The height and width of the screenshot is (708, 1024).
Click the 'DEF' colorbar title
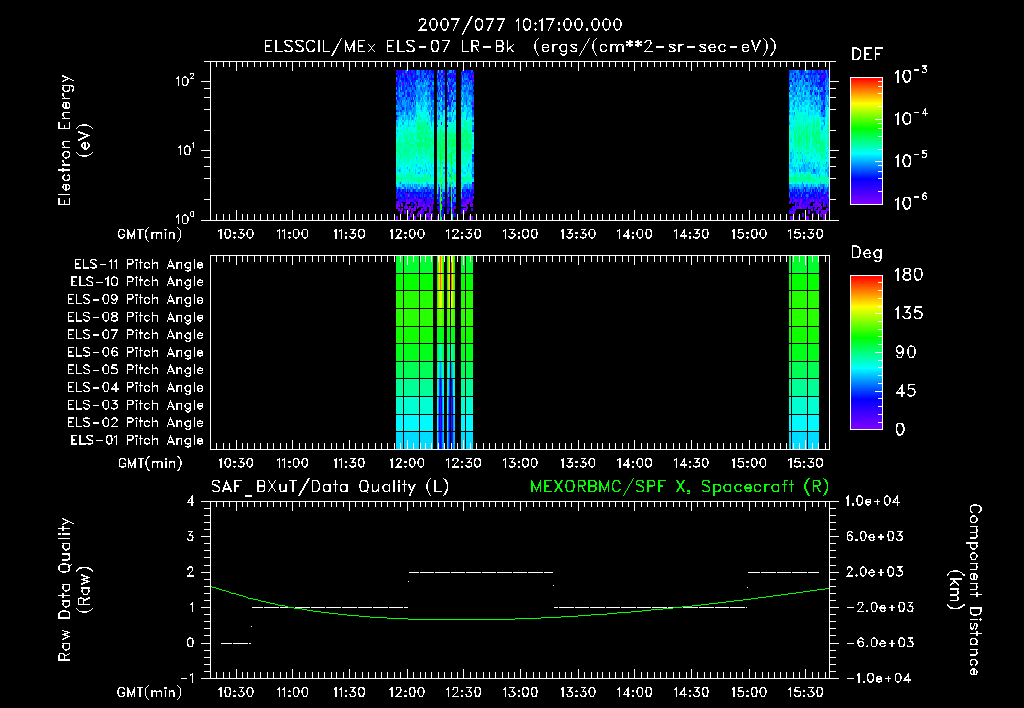[866, 54]
